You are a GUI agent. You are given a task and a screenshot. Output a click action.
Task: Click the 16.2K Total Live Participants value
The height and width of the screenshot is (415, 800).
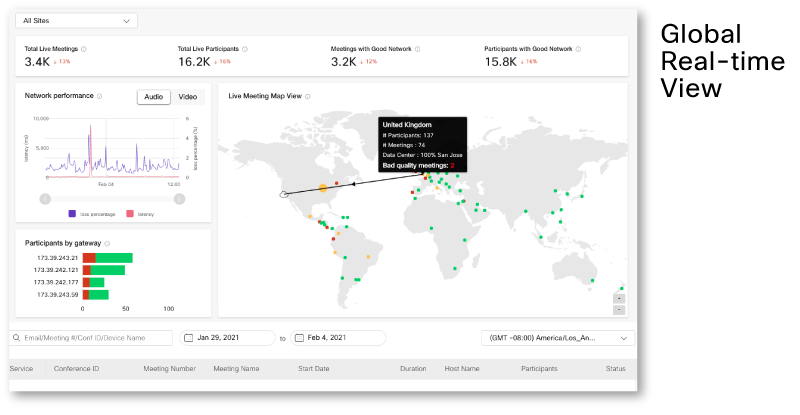pyautogui.click(x=194, y=62)
